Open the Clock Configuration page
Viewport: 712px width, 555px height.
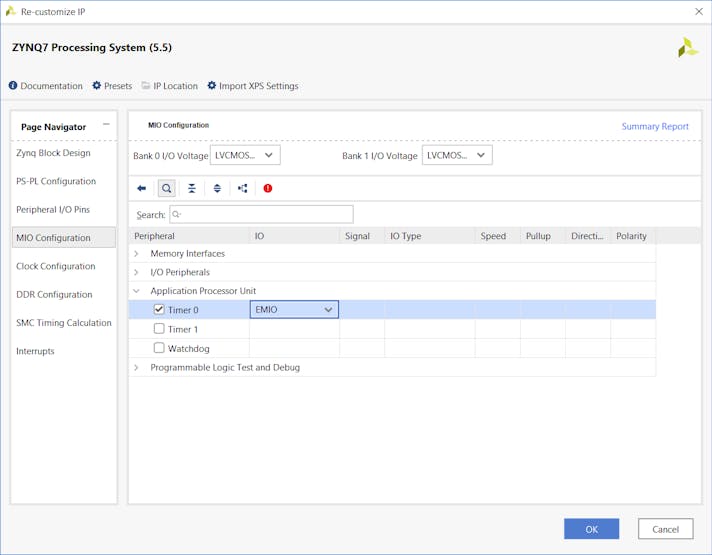(55, 266)
